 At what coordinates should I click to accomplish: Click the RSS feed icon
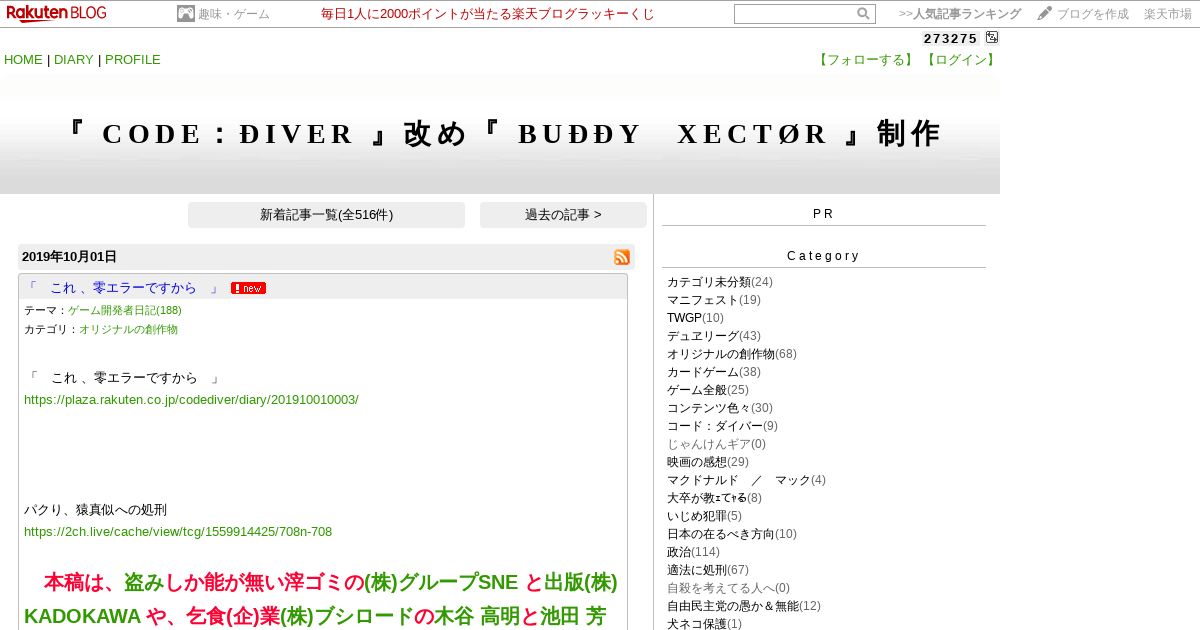tap(622, 257)
